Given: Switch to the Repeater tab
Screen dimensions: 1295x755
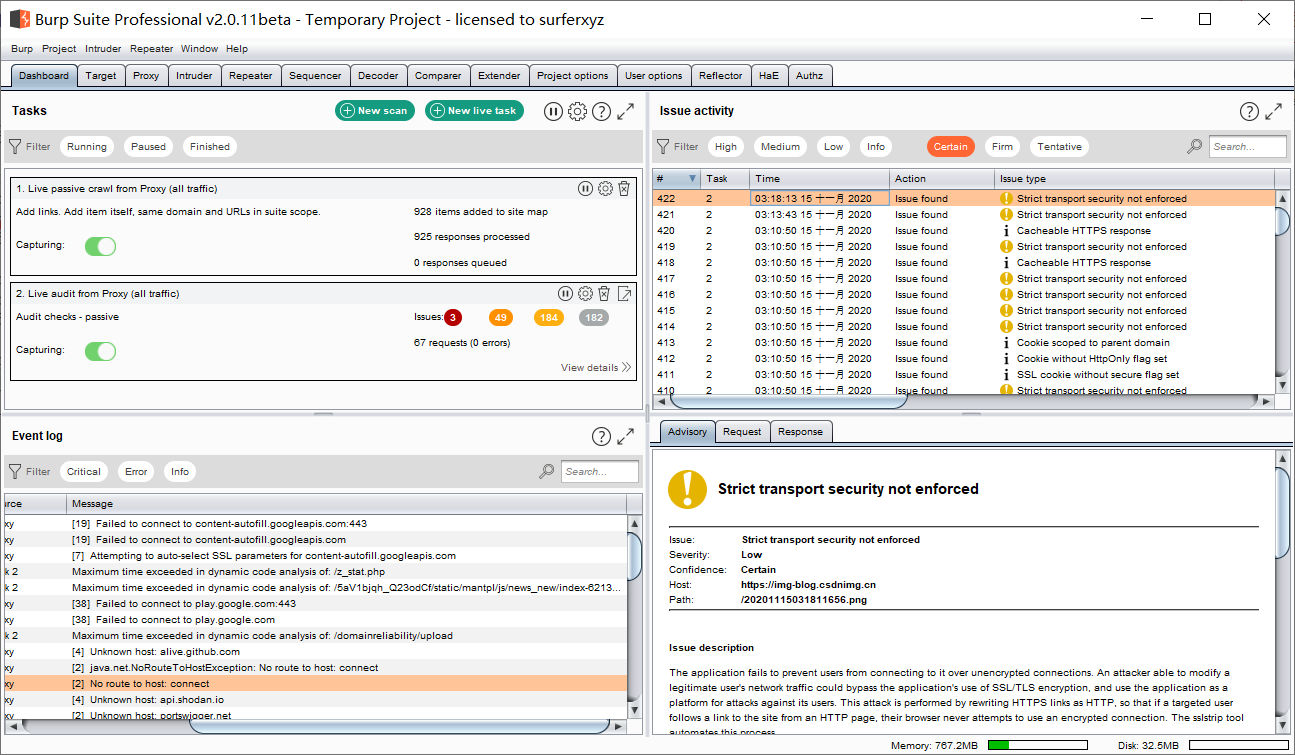Looking at the screenshot, I should tap(251, 75).
